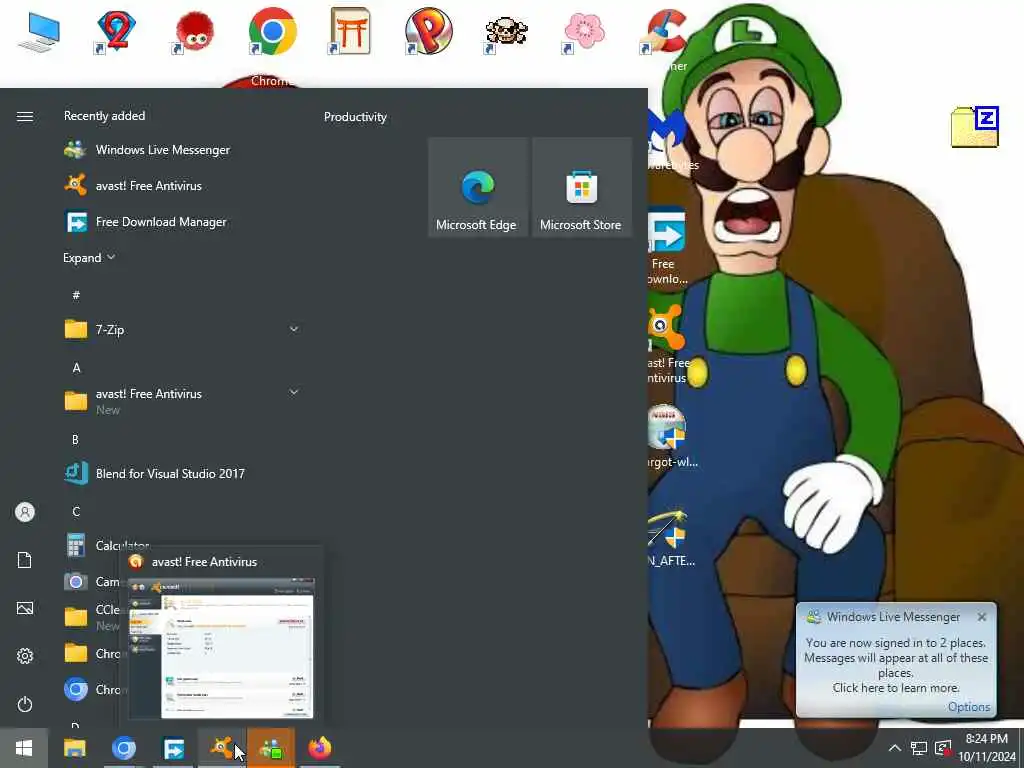The width and height of the screenshot is (1024, 768).
Task: Open user account icon in Start menu
Action: 25,512
